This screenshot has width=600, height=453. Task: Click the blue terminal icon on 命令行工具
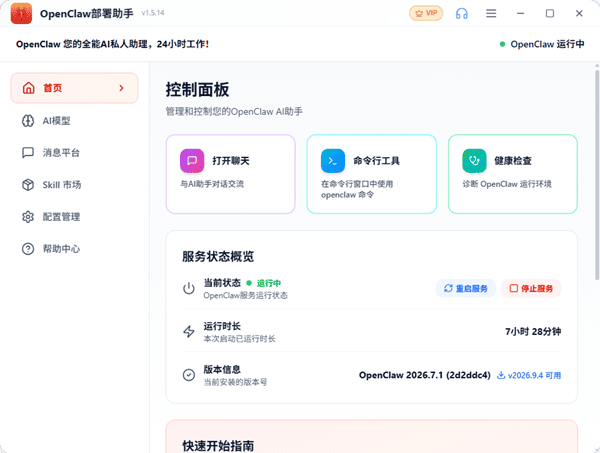click(x=333, y=161)
